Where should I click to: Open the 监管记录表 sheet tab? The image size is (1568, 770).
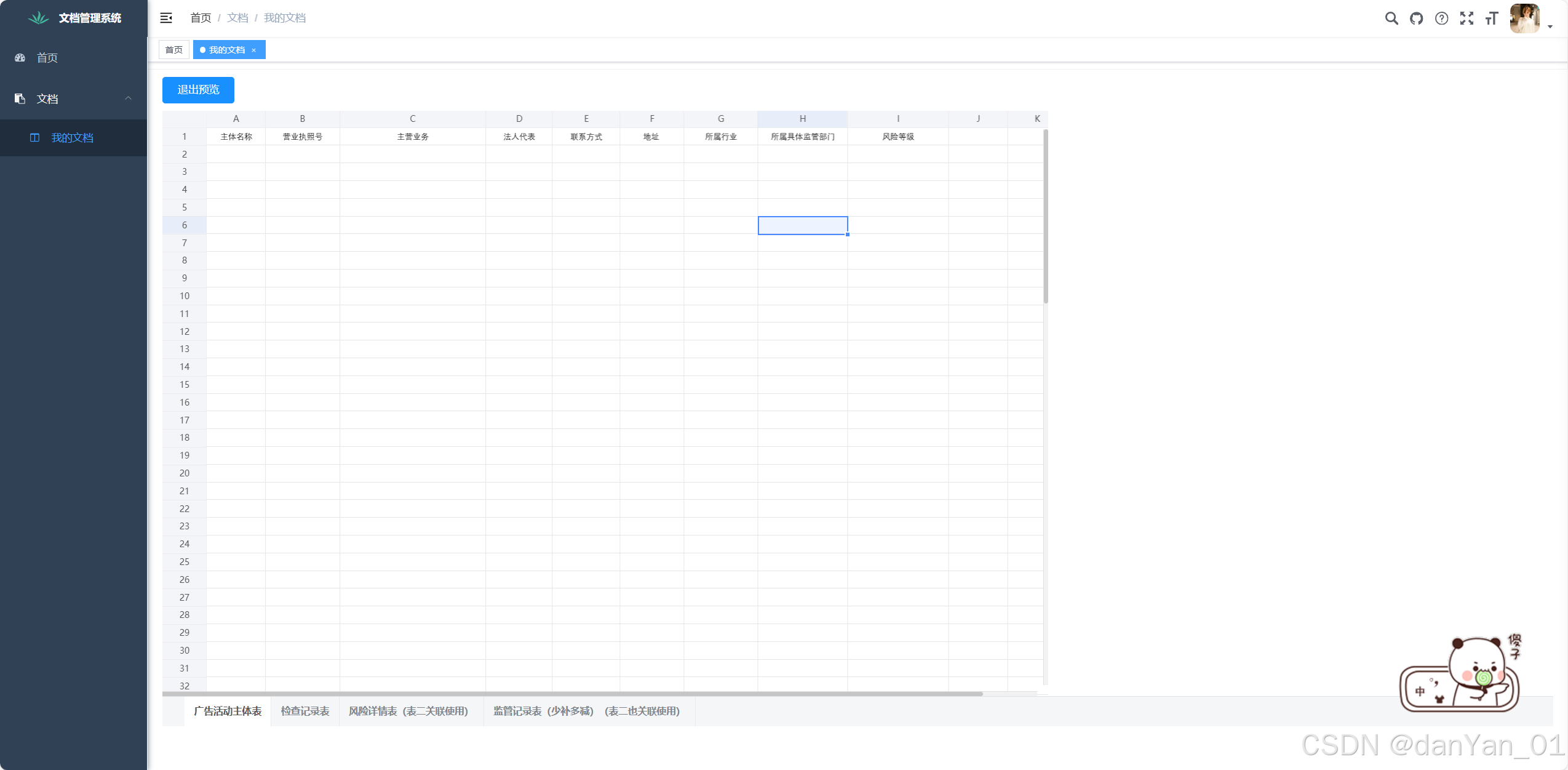[x=586, y=712]
